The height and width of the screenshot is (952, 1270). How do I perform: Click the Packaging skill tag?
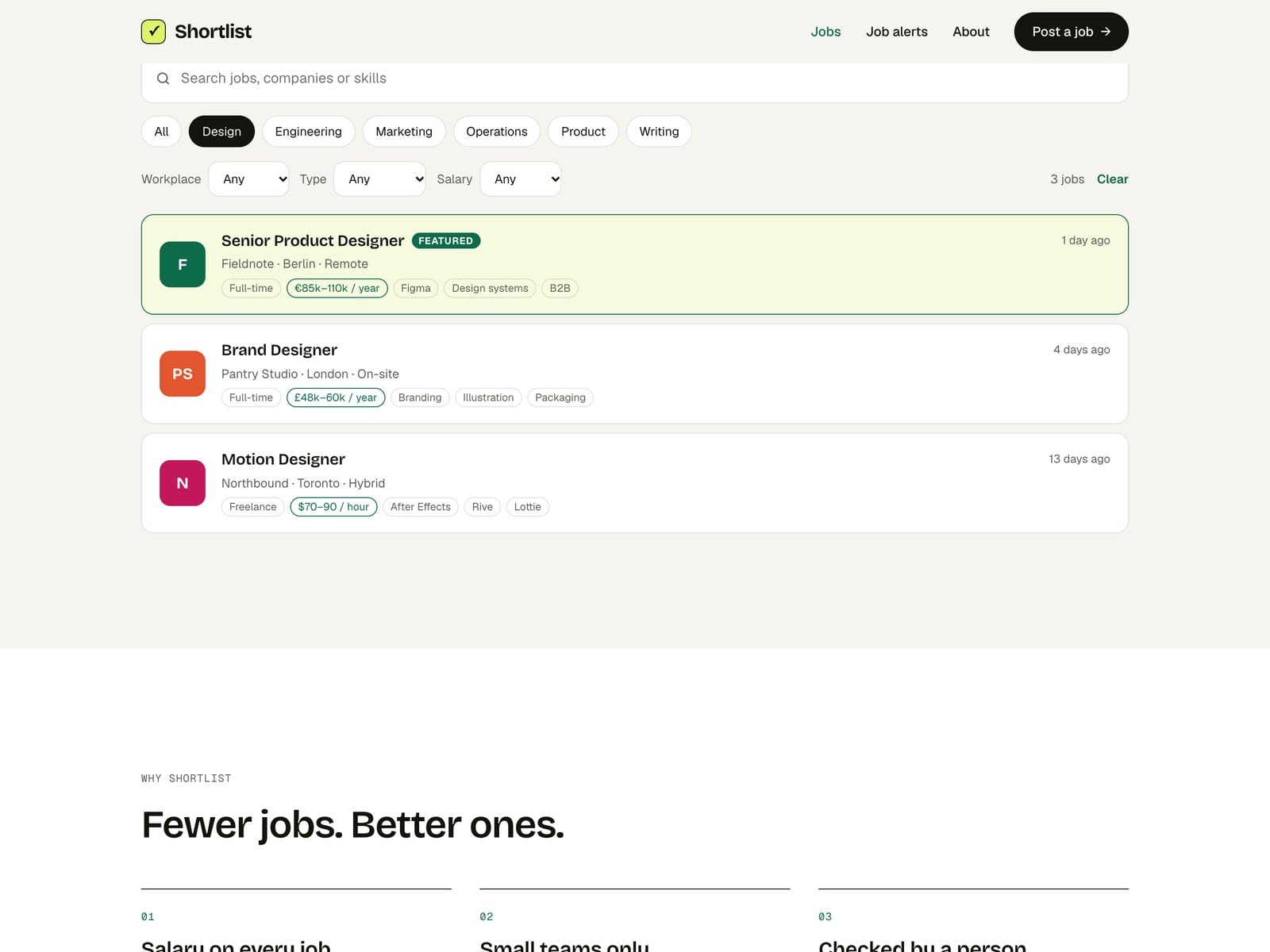560,397
